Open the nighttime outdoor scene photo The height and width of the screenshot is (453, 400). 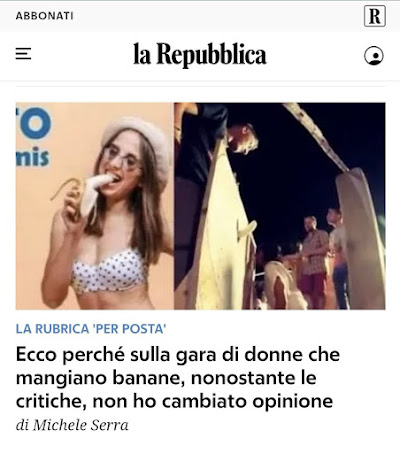280,206
